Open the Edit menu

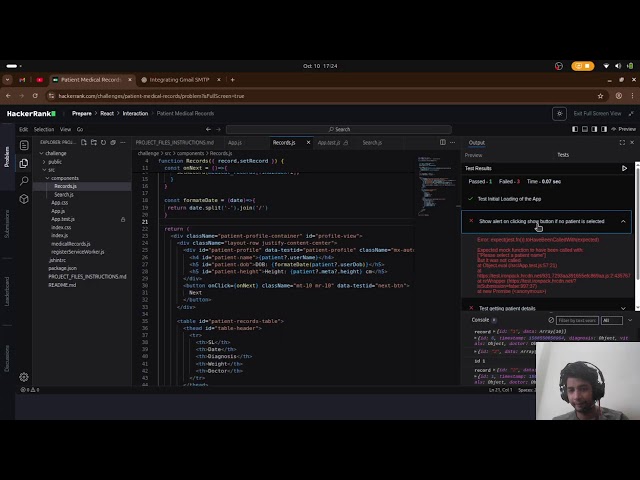24,129
